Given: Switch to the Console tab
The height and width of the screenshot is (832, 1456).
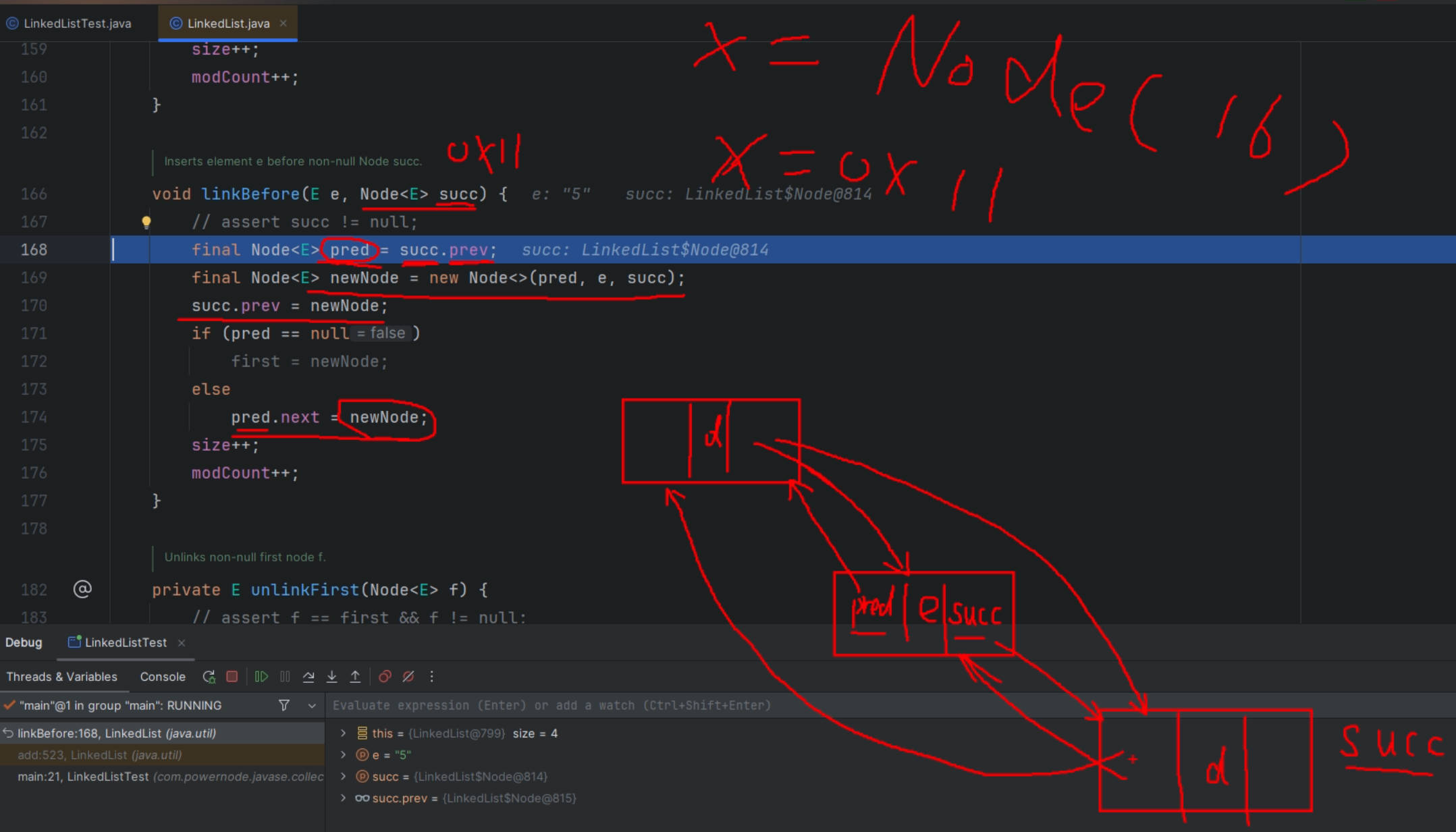Looking at the screenshot, I should click(162, 676).
